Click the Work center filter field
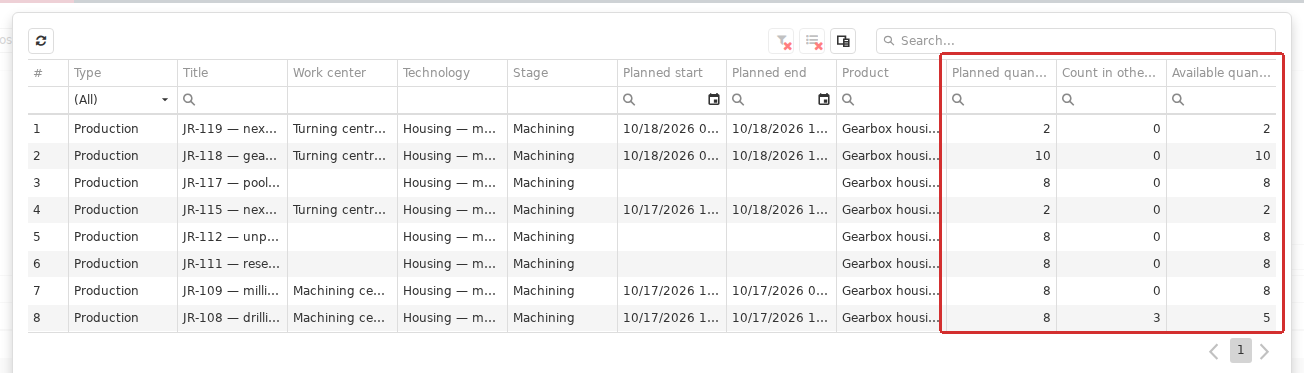 342,100
